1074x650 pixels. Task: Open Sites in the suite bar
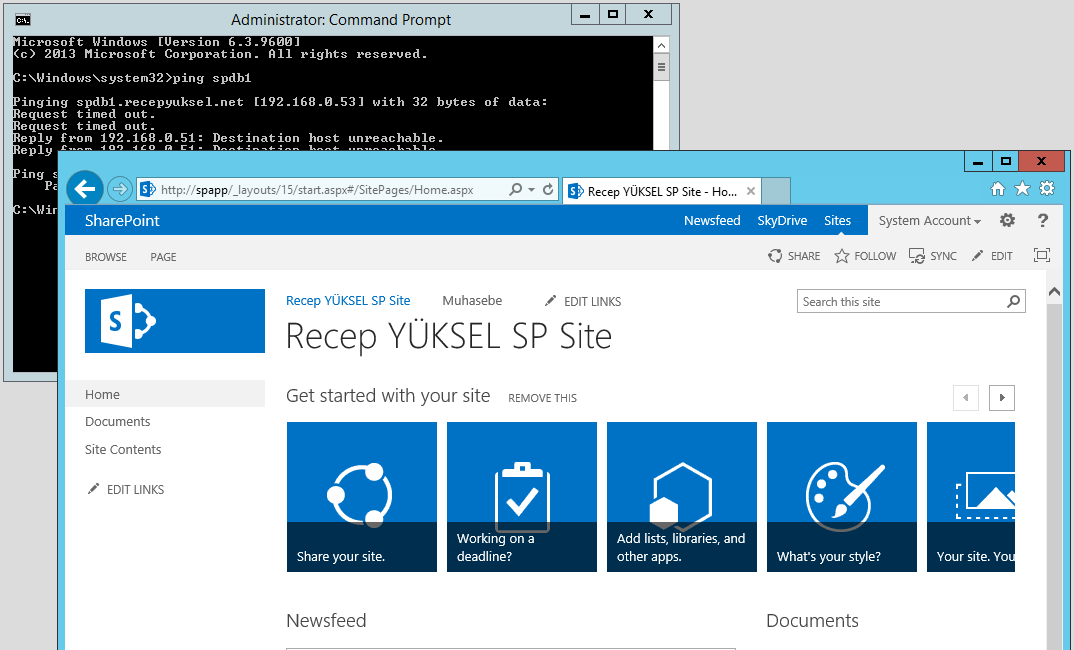(838, 221)
